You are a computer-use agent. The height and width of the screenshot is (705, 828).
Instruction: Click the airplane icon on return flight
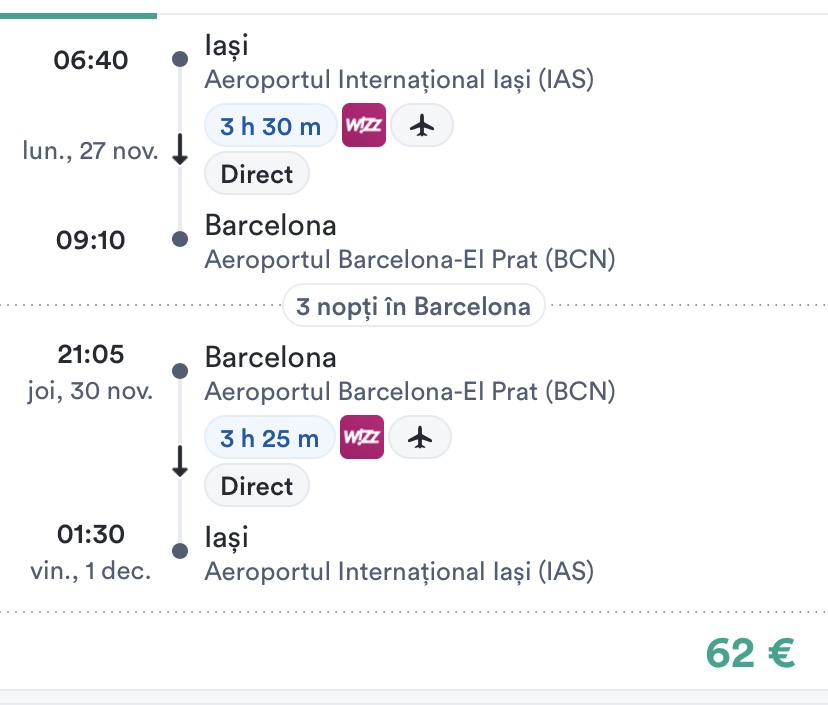point(420,438)
